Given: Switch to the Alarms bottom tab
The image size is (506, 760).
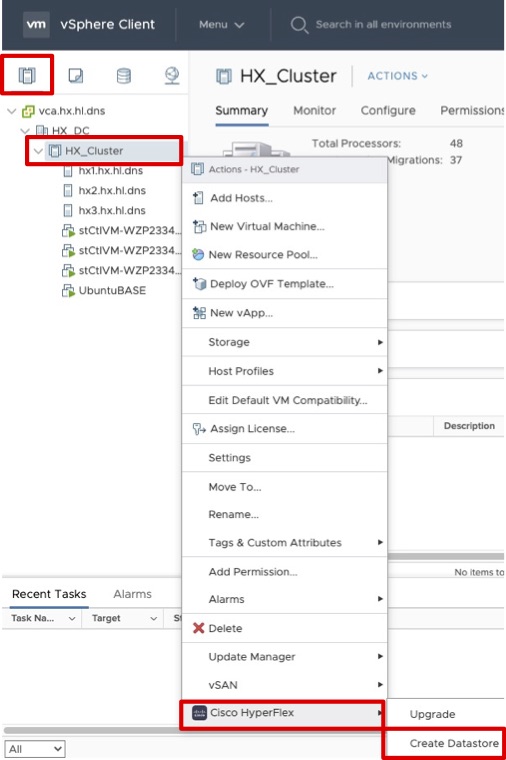Looking at the screenshot, I should pyautogui.click(x=132, y=594).
